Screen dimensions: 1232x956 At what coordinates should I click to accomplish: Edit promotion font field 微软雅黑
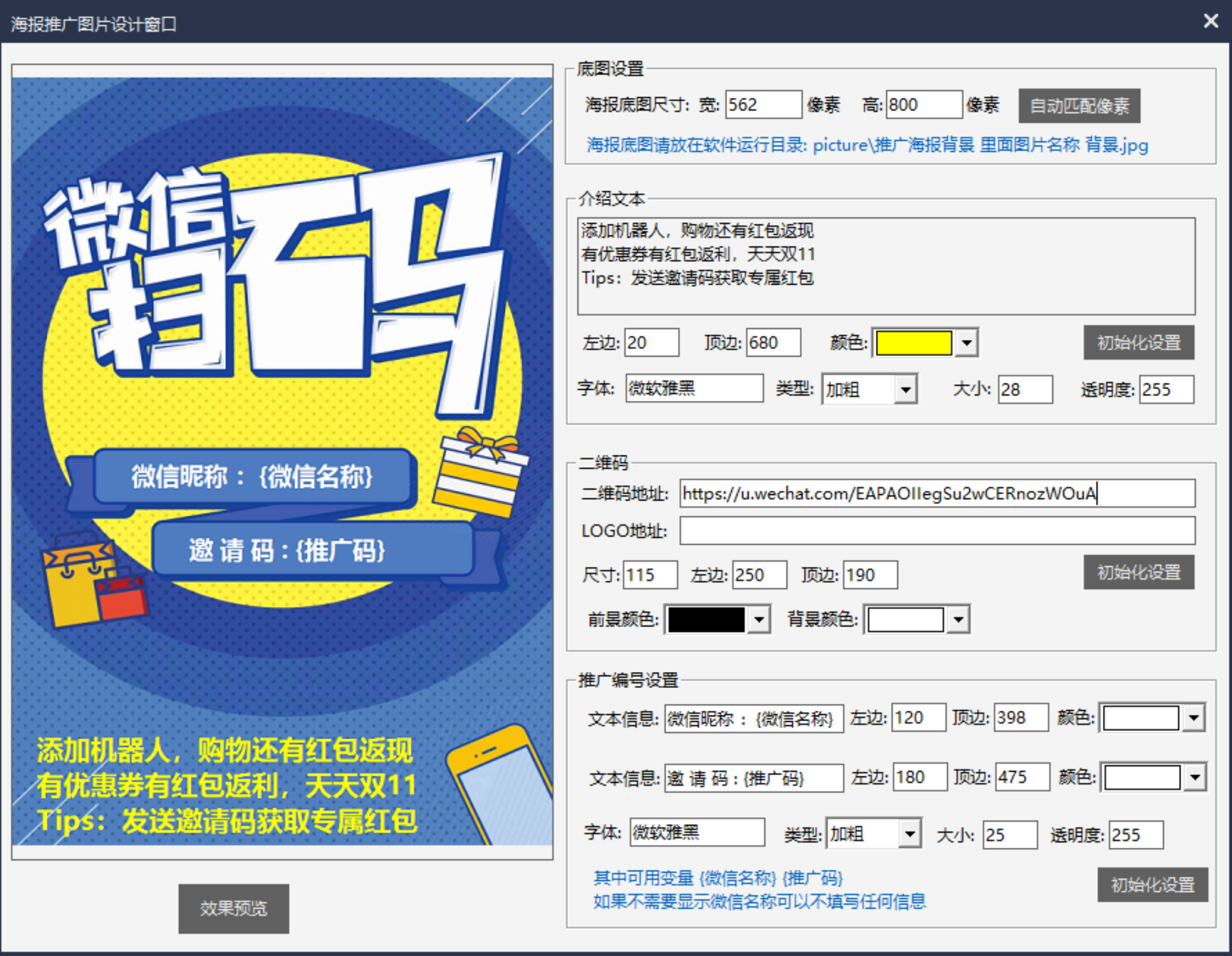[x=697, y=832]
